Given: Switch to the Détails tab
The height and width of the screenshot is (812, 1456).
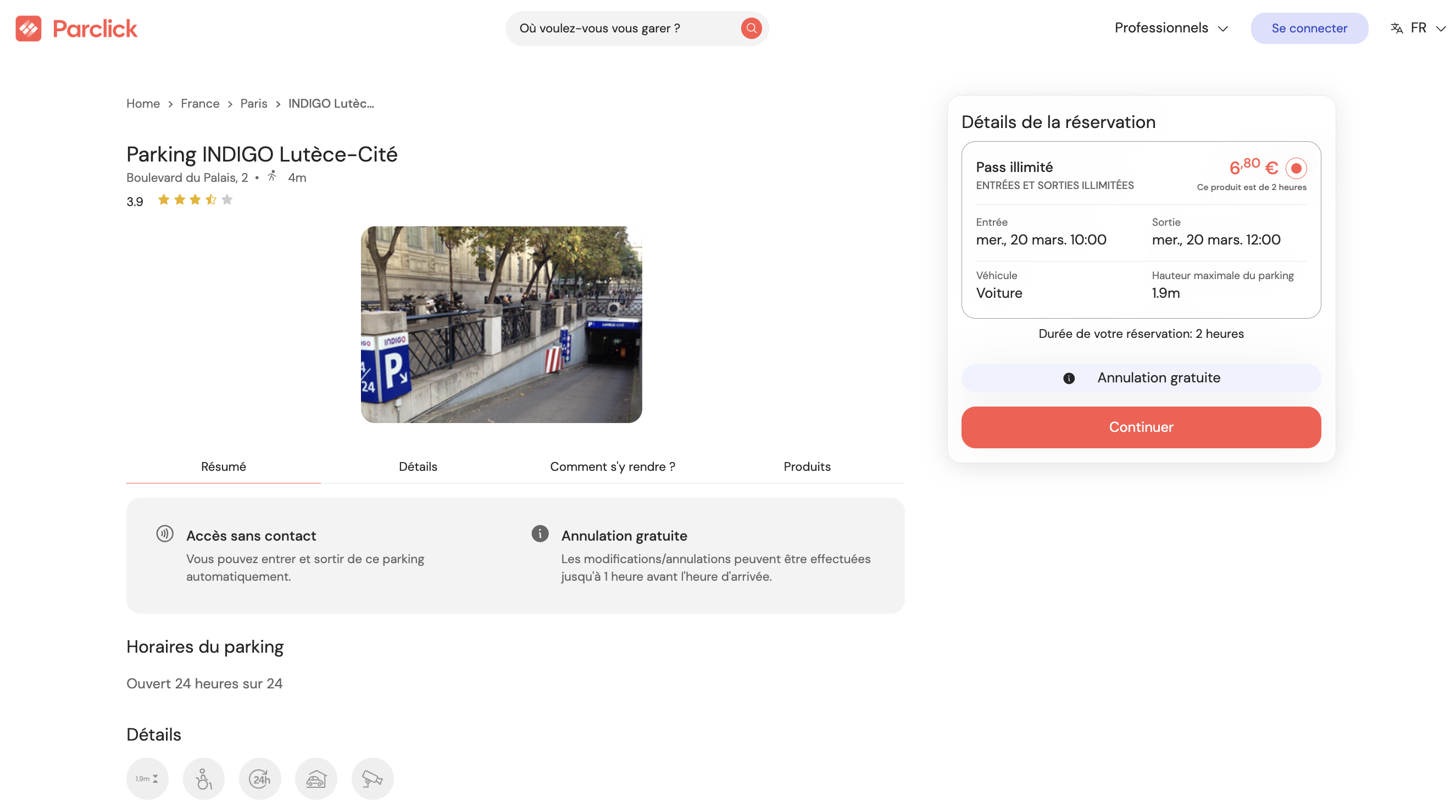Looking at the screenshot, I should [418, 467].
